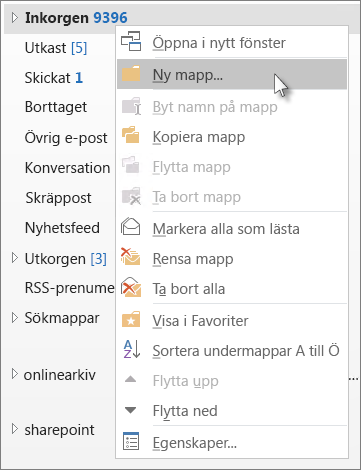
Task: Select Sortera undermappar A till Ö
Action: [x=232, y=350]
